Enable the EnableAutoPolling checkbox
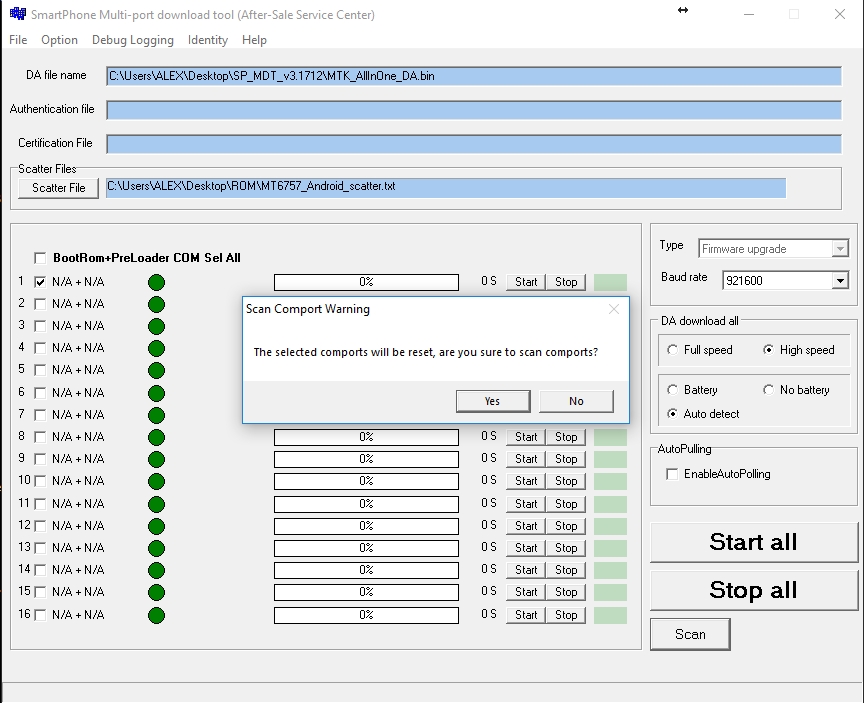 [x=672, y=474]
